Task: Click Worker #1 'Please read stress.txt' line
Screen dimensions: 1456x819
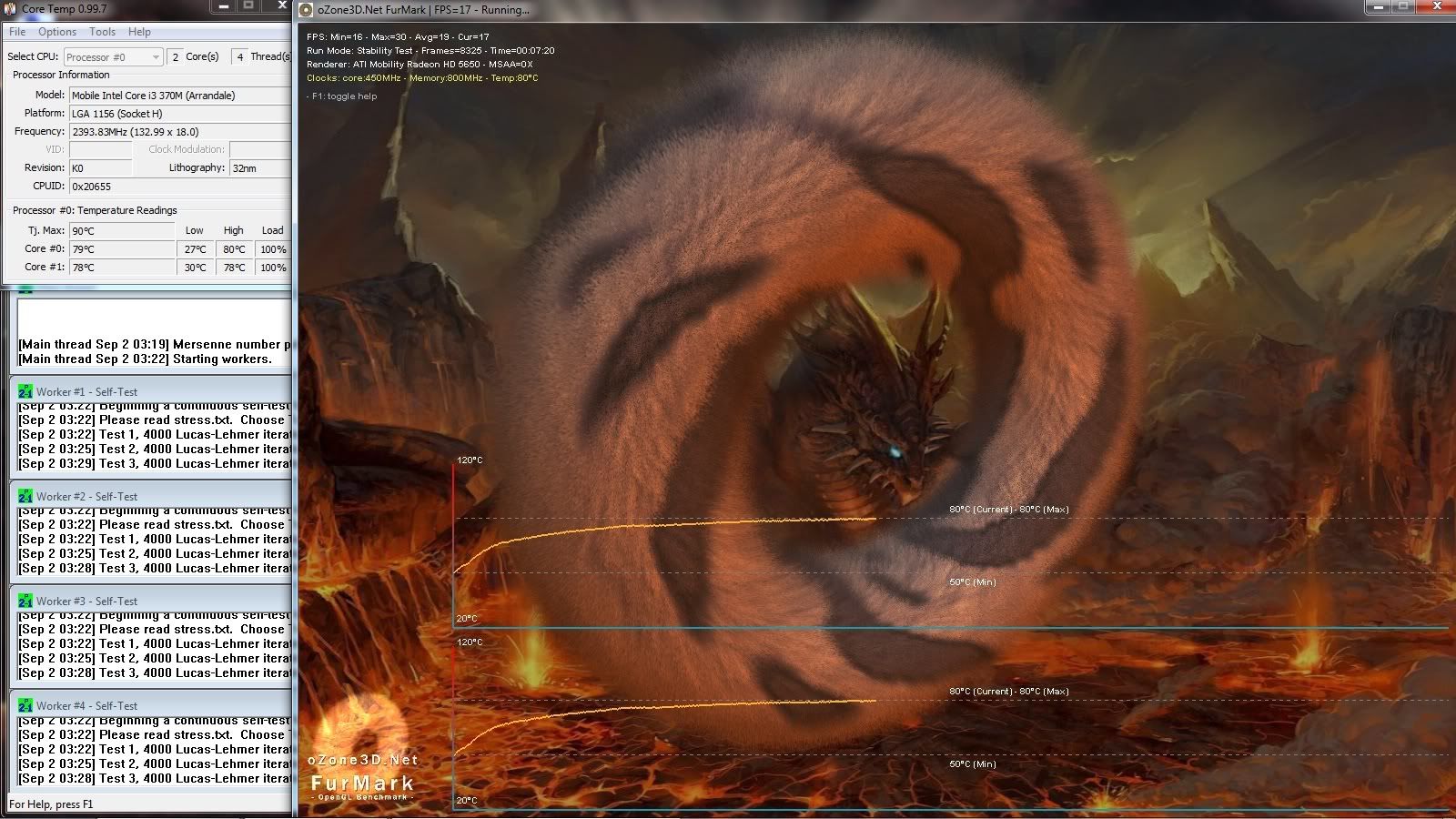Action: tap(155, 420)
